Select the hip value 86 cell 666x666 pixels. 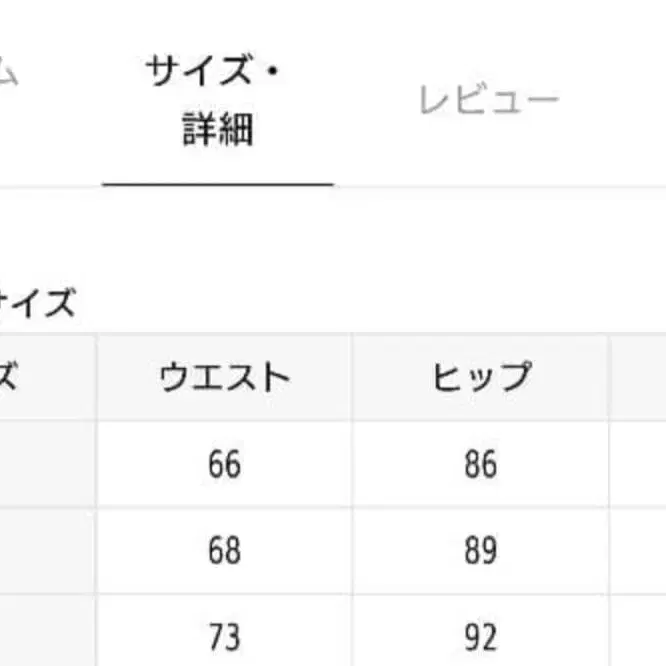pos(481,464)
